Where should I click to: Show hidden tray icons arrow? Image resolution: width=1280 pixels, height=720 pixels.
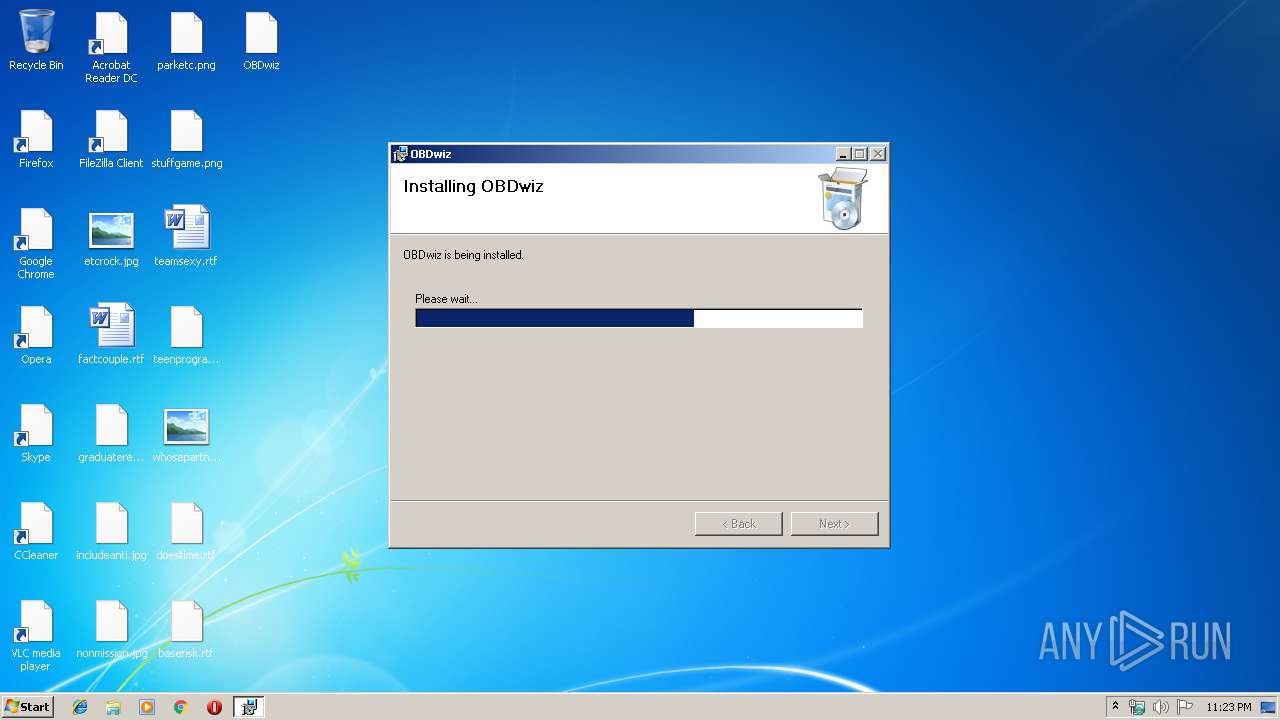(1115, 707)
